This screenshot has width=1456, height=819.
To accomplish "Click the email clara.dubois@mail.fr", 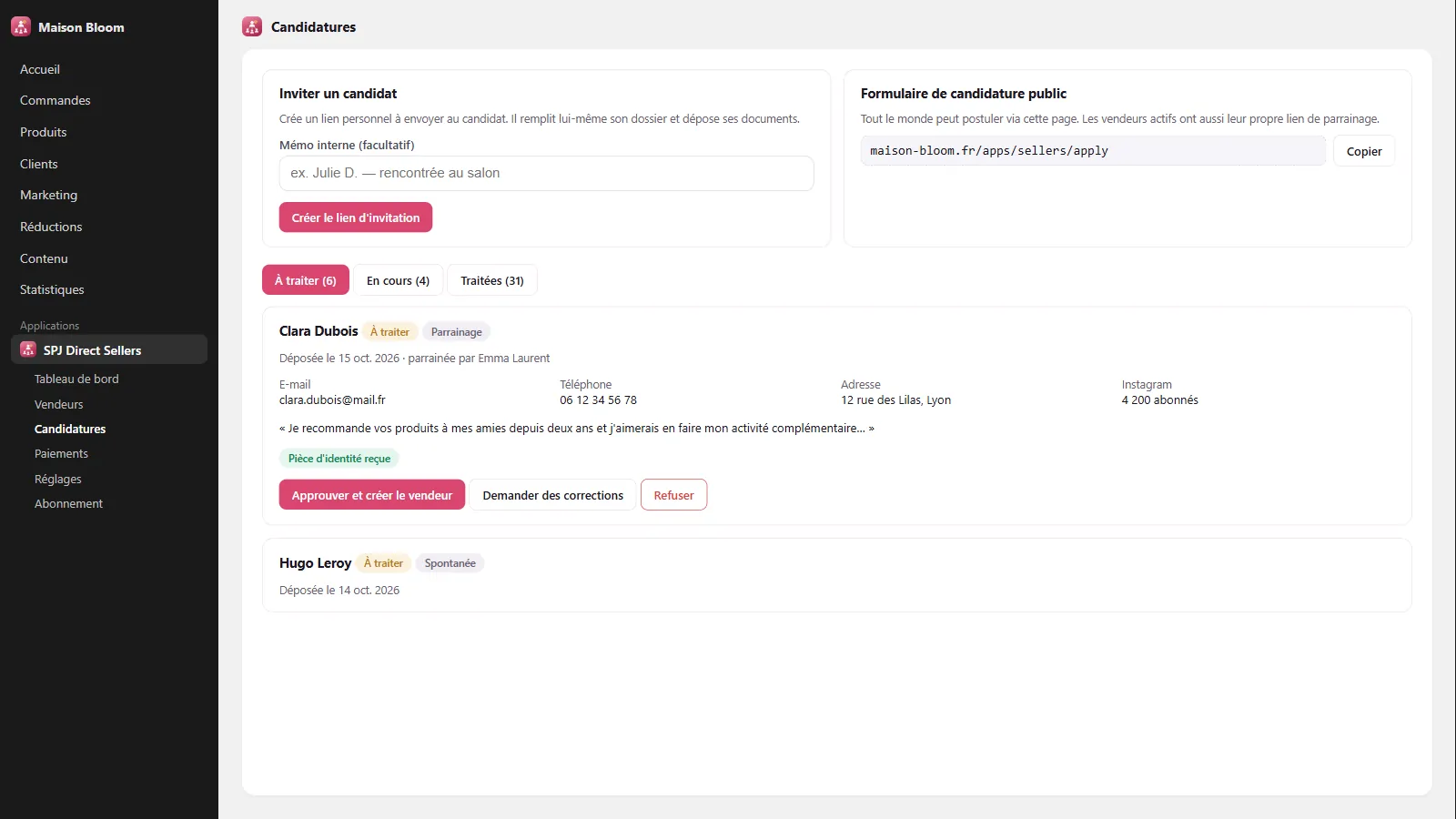I will [x=332, y=399].
